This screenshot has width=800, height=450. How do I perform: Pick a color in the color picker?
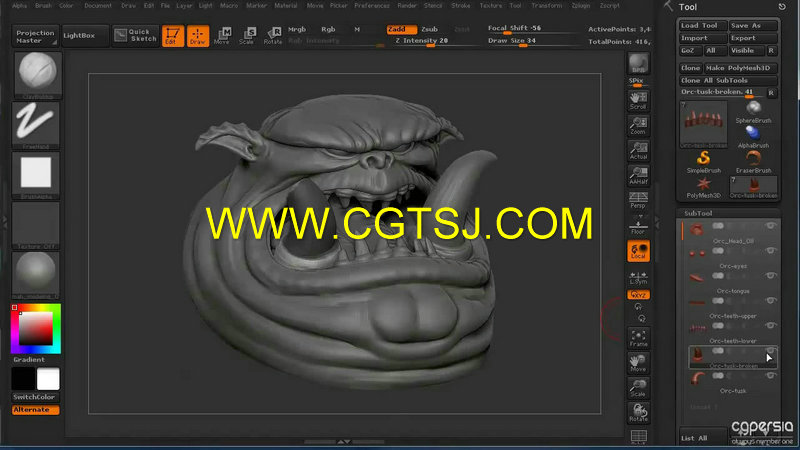36,329
